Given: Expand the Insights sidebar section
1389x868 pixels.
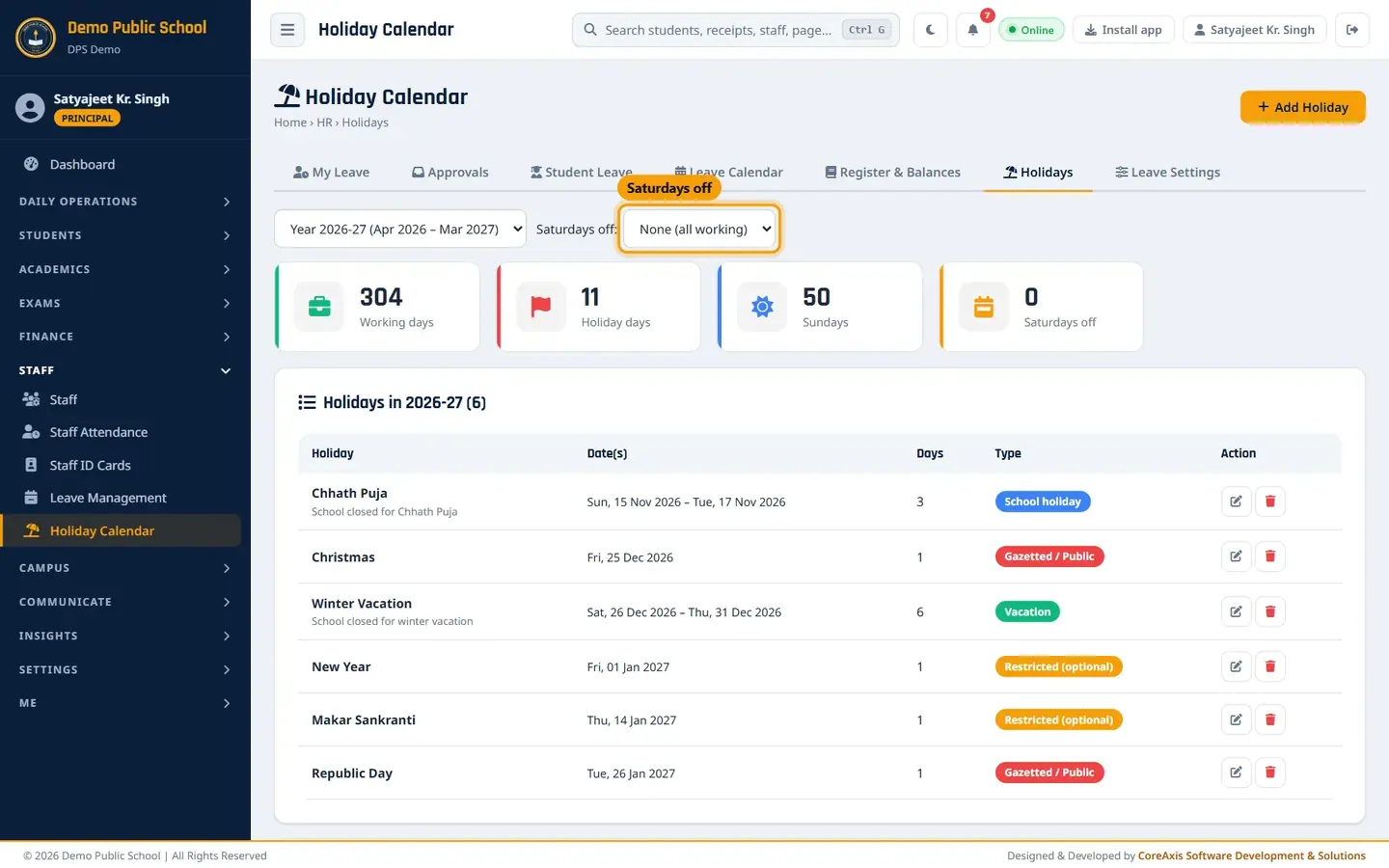Looking at the screenshot, I should pyautogui.click(x=125, y=636).
